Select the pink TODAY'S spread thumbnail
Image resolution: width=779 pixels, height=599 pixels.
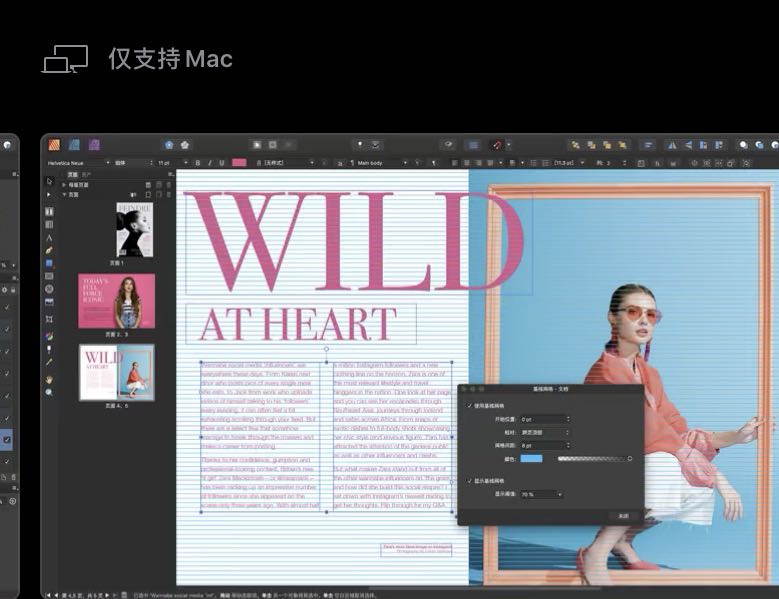[117, 300]
